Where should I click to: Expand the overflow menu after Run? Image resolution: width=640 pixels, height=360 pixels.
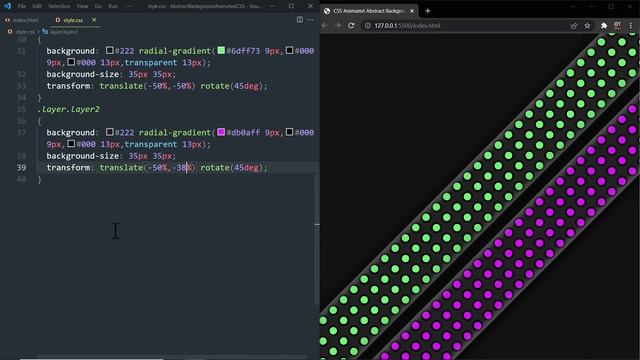128,6
